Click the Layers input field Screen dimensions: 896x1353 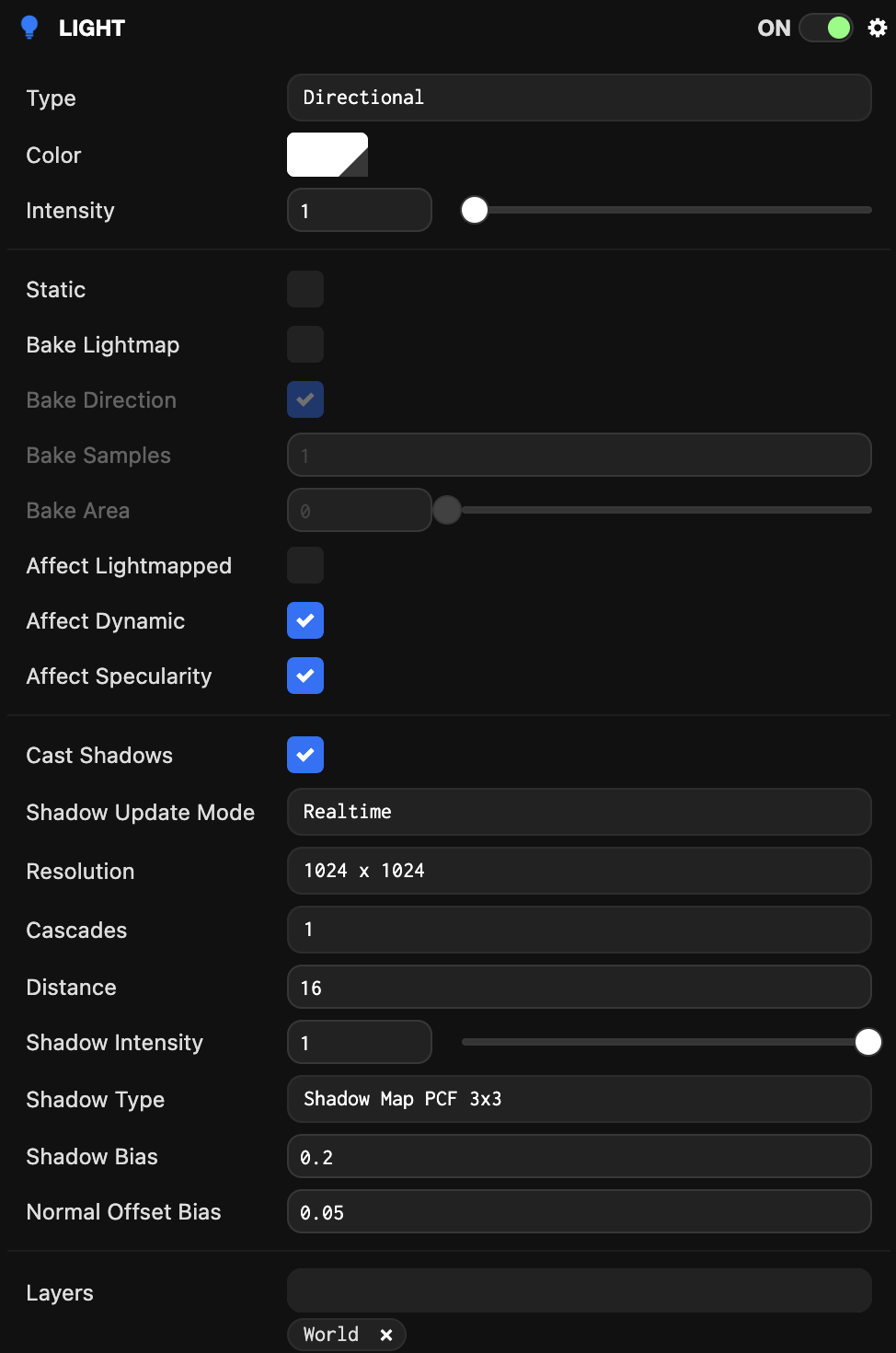tap(579, 1290)
